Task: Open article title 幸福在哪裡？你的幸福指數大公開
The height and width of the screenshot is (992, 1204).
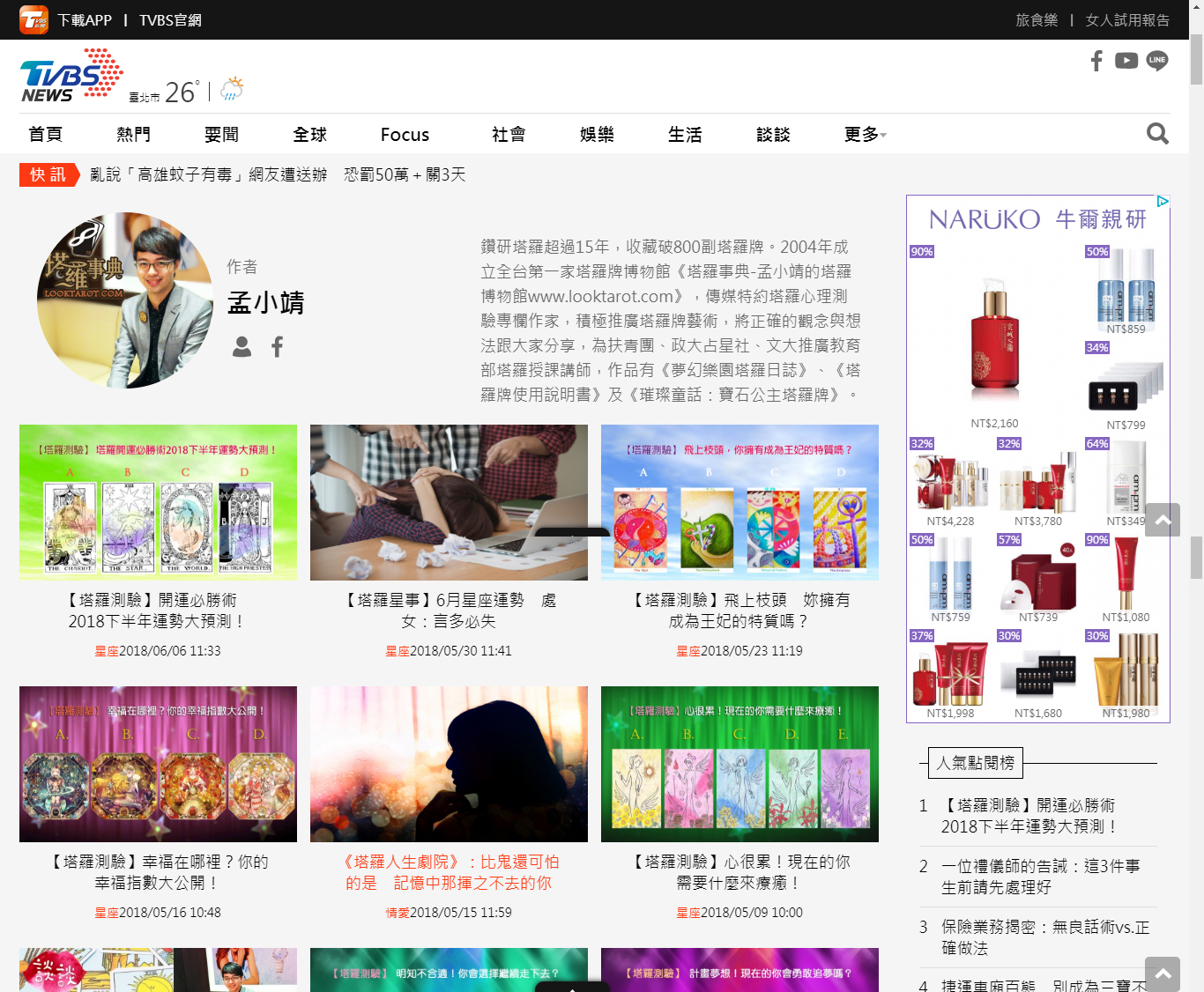Action: click(158, 872)
